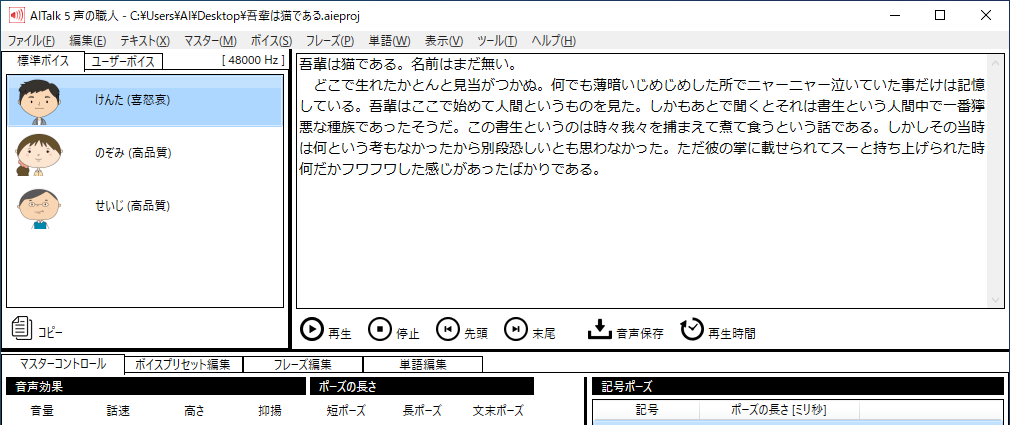Click the 長ポーズ label

coord(423,411)
